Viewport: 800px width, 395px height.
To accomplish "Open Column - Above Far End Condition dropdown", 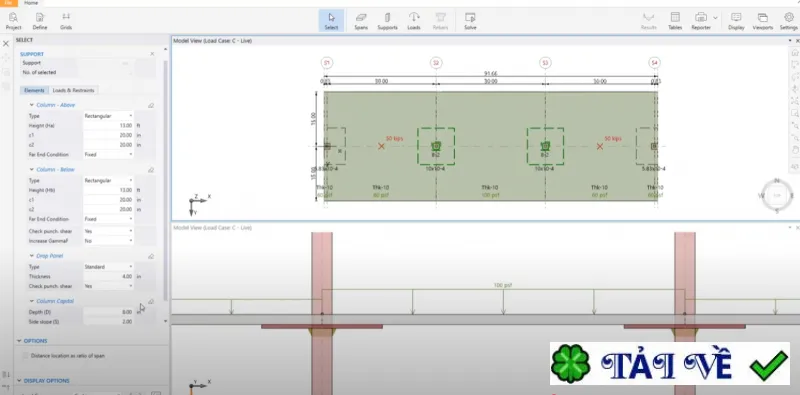I will click(108, 155).
